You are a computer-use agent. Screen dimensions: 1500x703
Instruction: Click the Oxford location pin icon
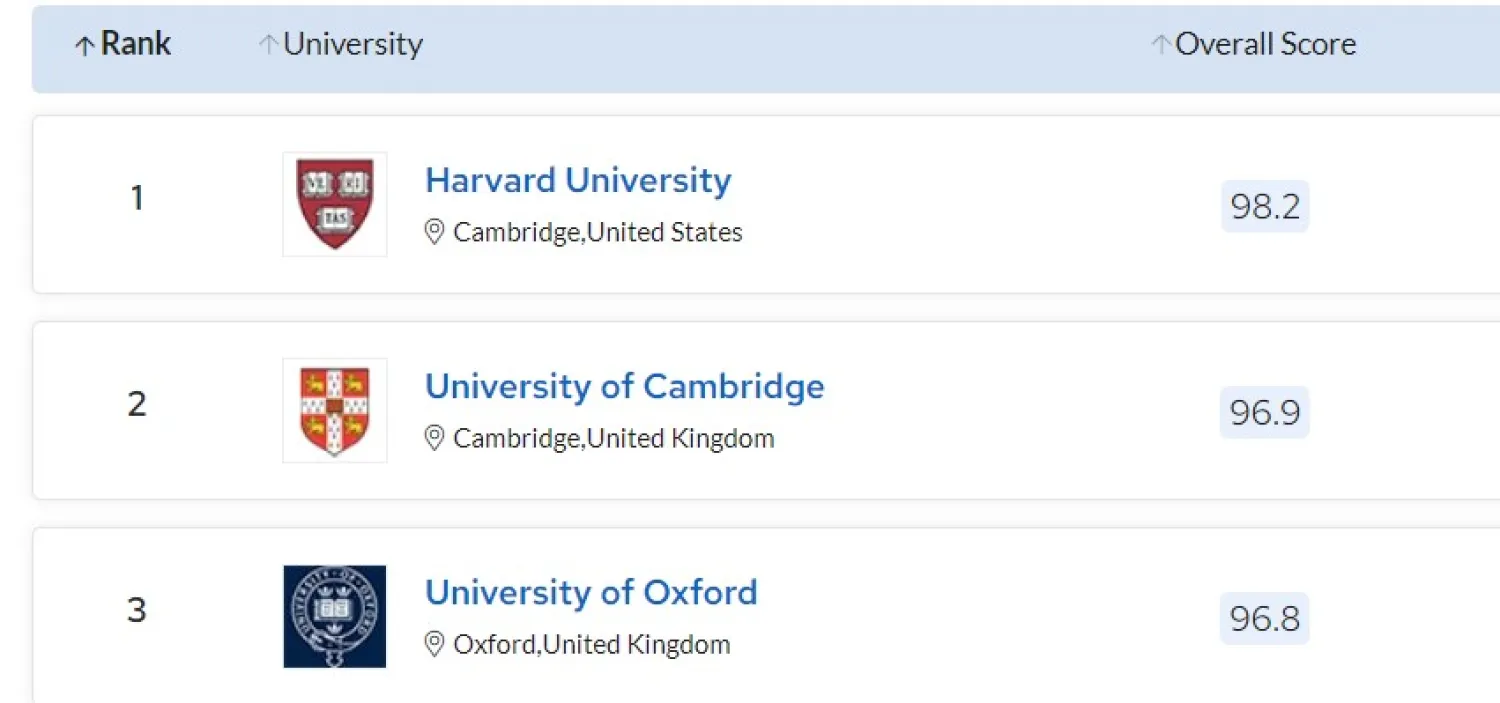(434, 645)
